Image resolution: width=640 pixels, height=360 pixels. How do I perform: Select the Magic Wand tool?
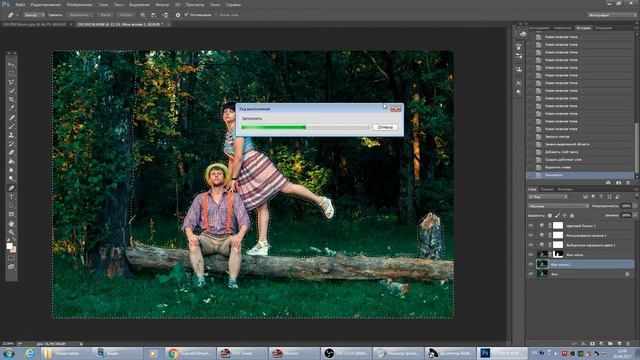(11, 91)
